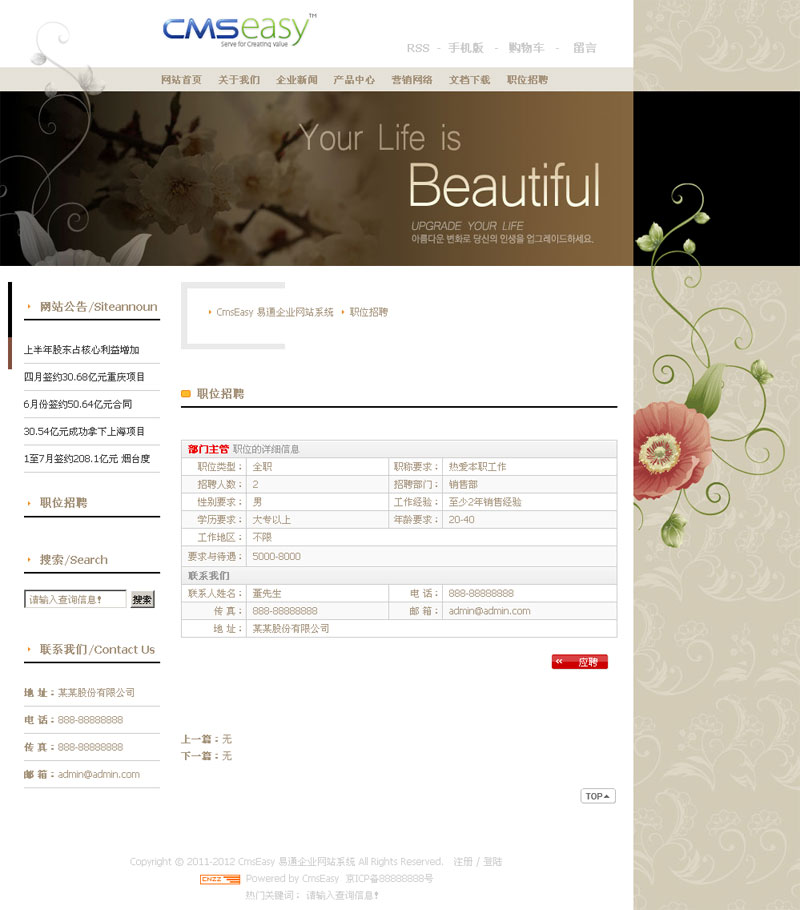The image size is (800, 910).
Task: Go to 文档下载 in the navigation
Action: (469, 80)
